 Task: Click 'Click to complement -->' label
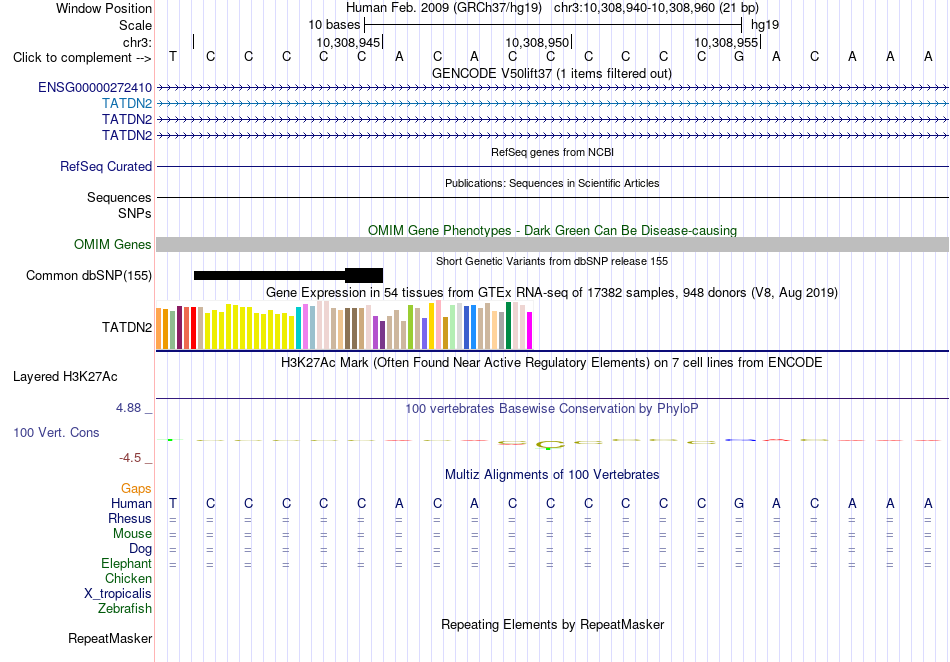click(82, 58)
